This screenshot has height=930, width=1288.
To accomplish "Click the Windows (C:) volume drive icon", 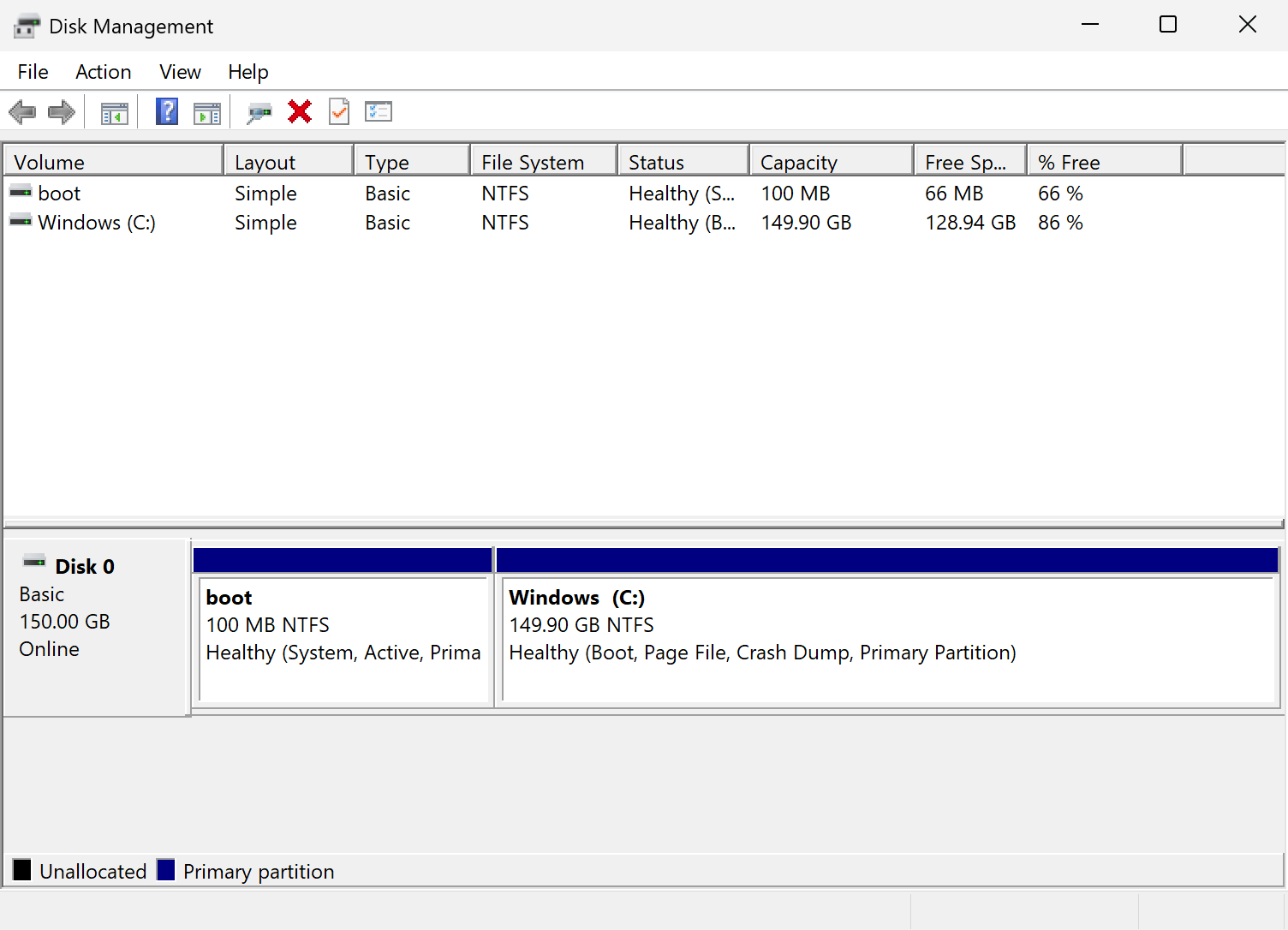I will click(x=21, y=221).
